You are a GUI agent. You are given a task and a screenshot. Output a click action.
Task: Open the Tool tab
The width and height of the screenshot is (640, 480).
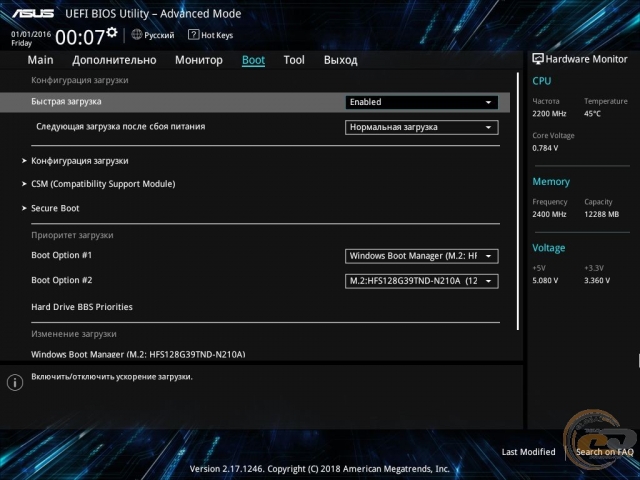click(294, 60)
